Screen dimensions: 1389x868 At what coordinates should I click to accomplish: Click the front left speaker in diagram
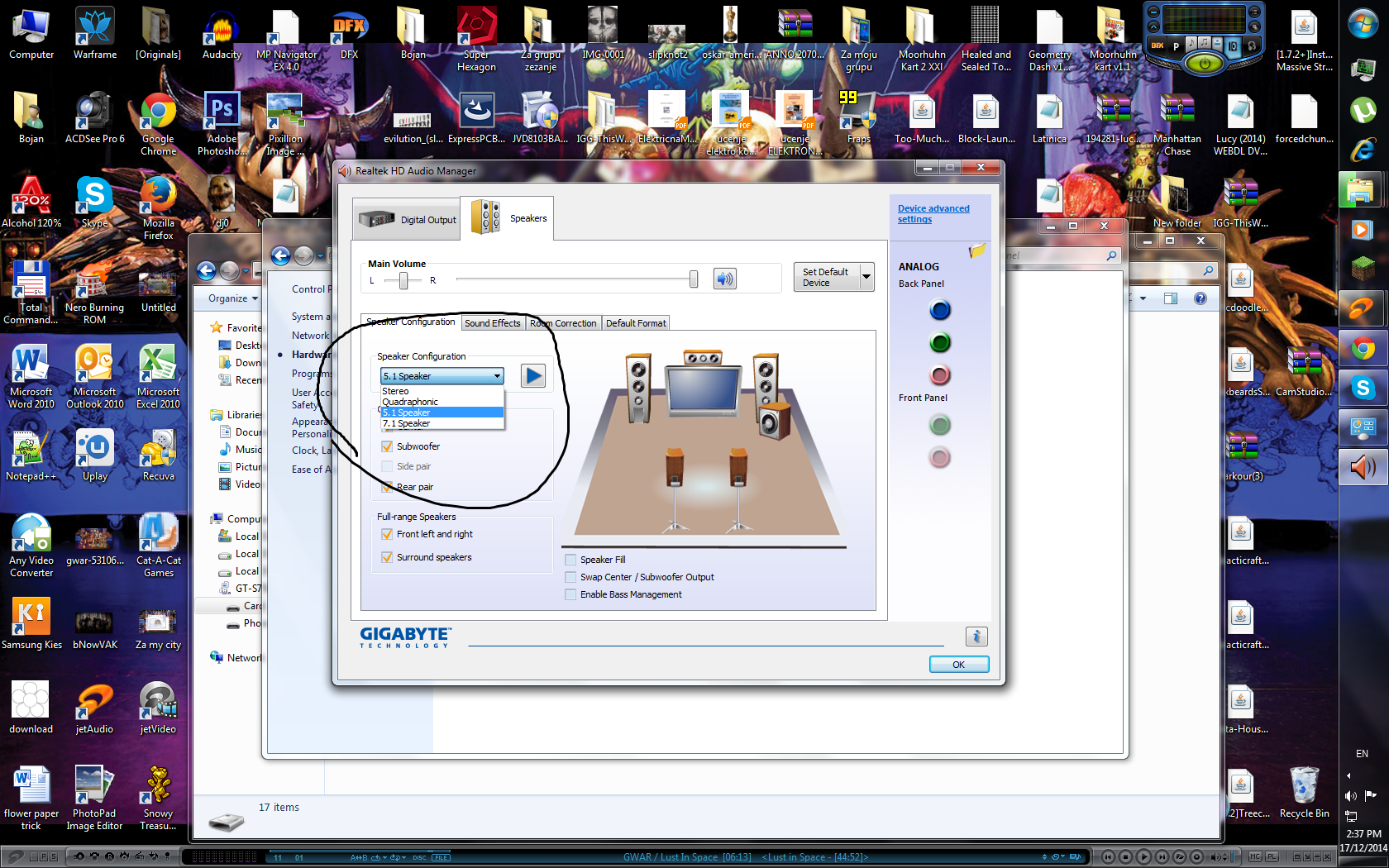(x=637, y=388)
